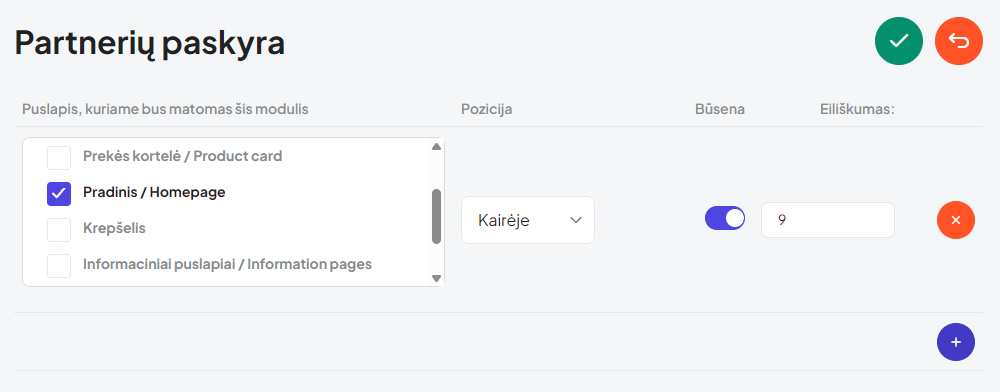Click the Eiliškumas field containing 9
Viewport: 1000px width, 392px height.
coord(828,220)
